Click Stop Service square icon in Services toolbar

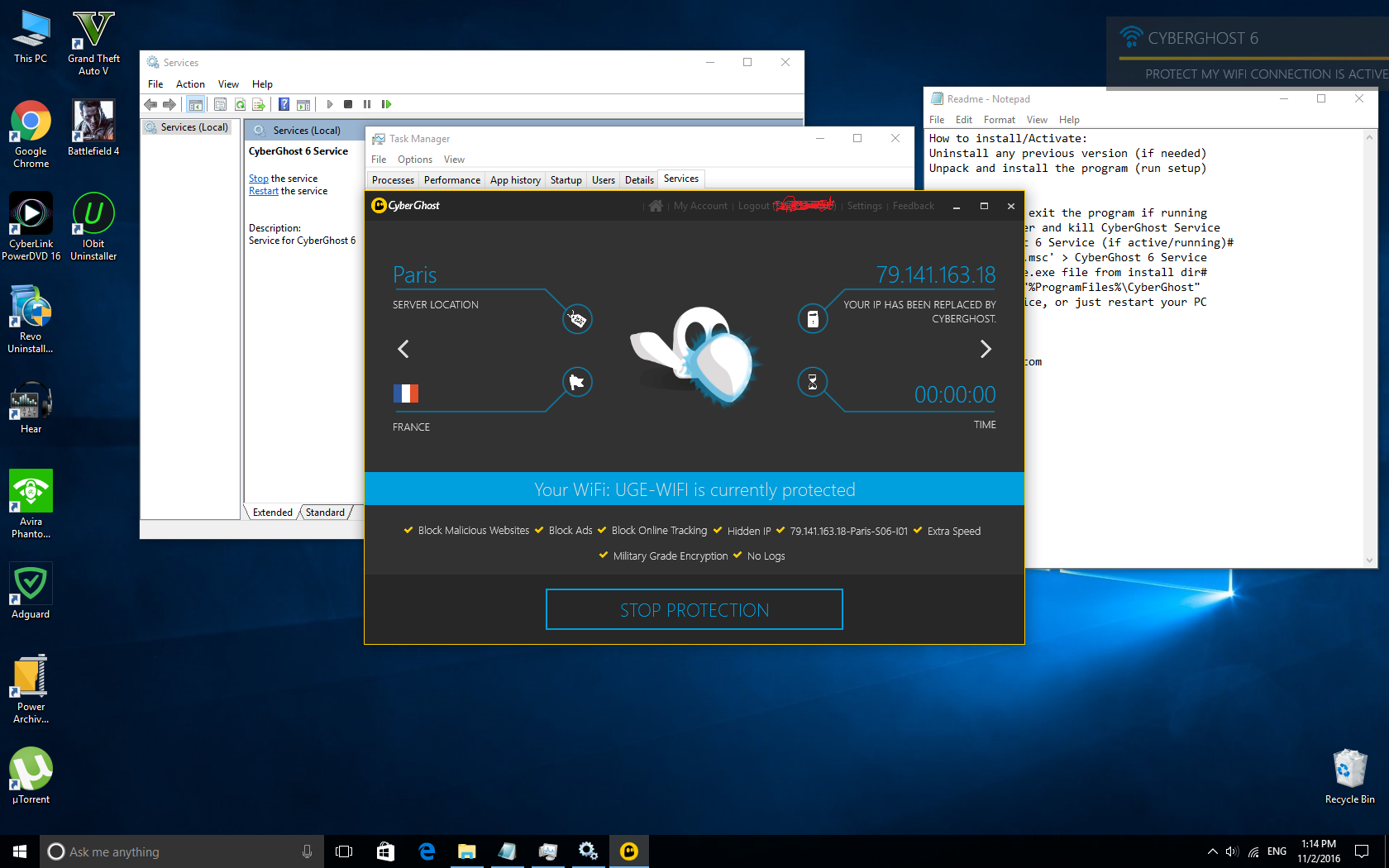348,104
